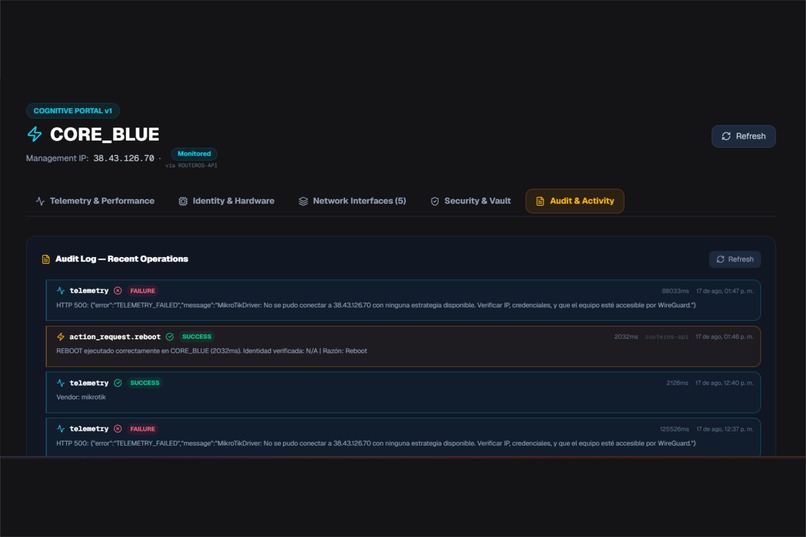Click the SUCCESS badge on the reboot entry
The height and width of the screenshot is (537, 806).
[196, 337]
